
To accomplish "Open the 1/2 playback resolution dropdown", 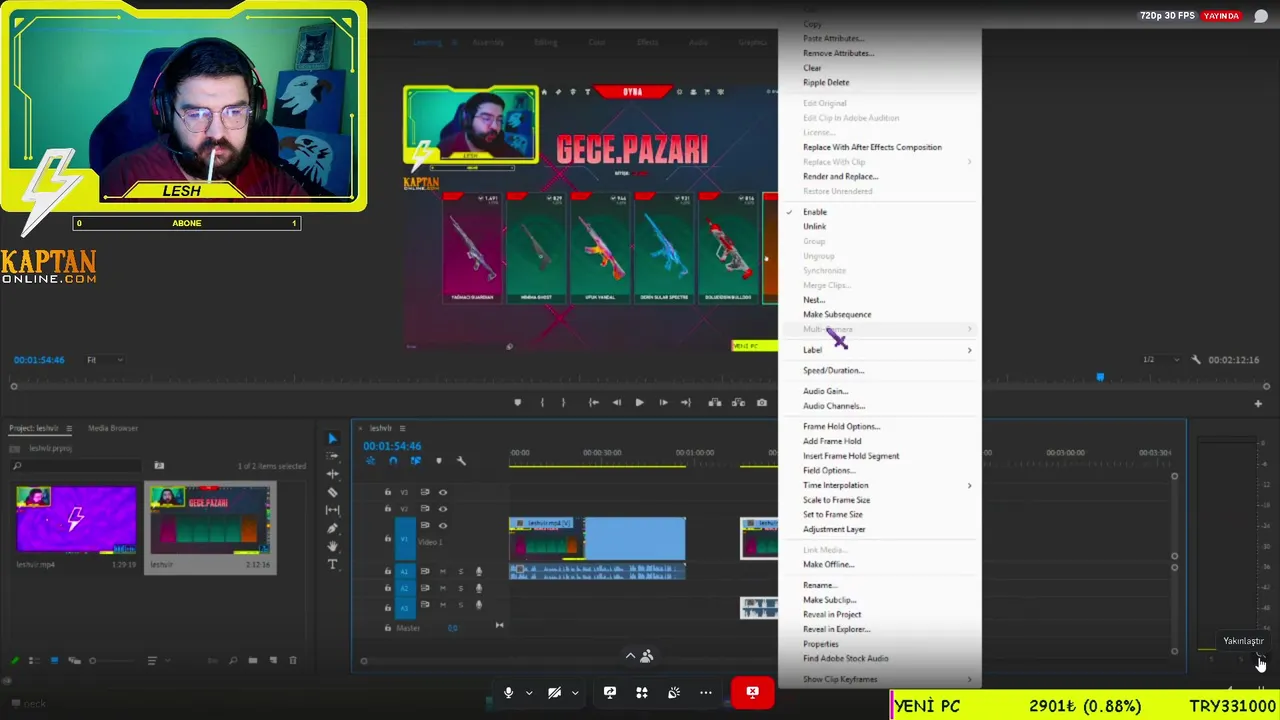I will 1161,359.
